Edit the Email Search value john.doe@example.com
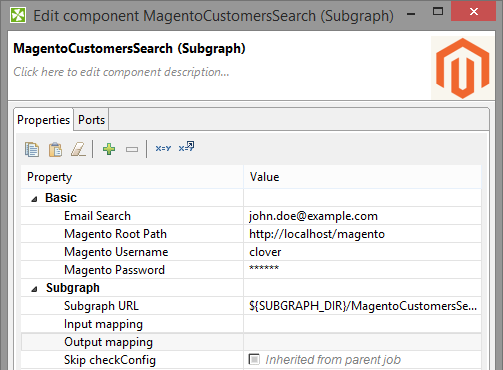 (362, 216)
